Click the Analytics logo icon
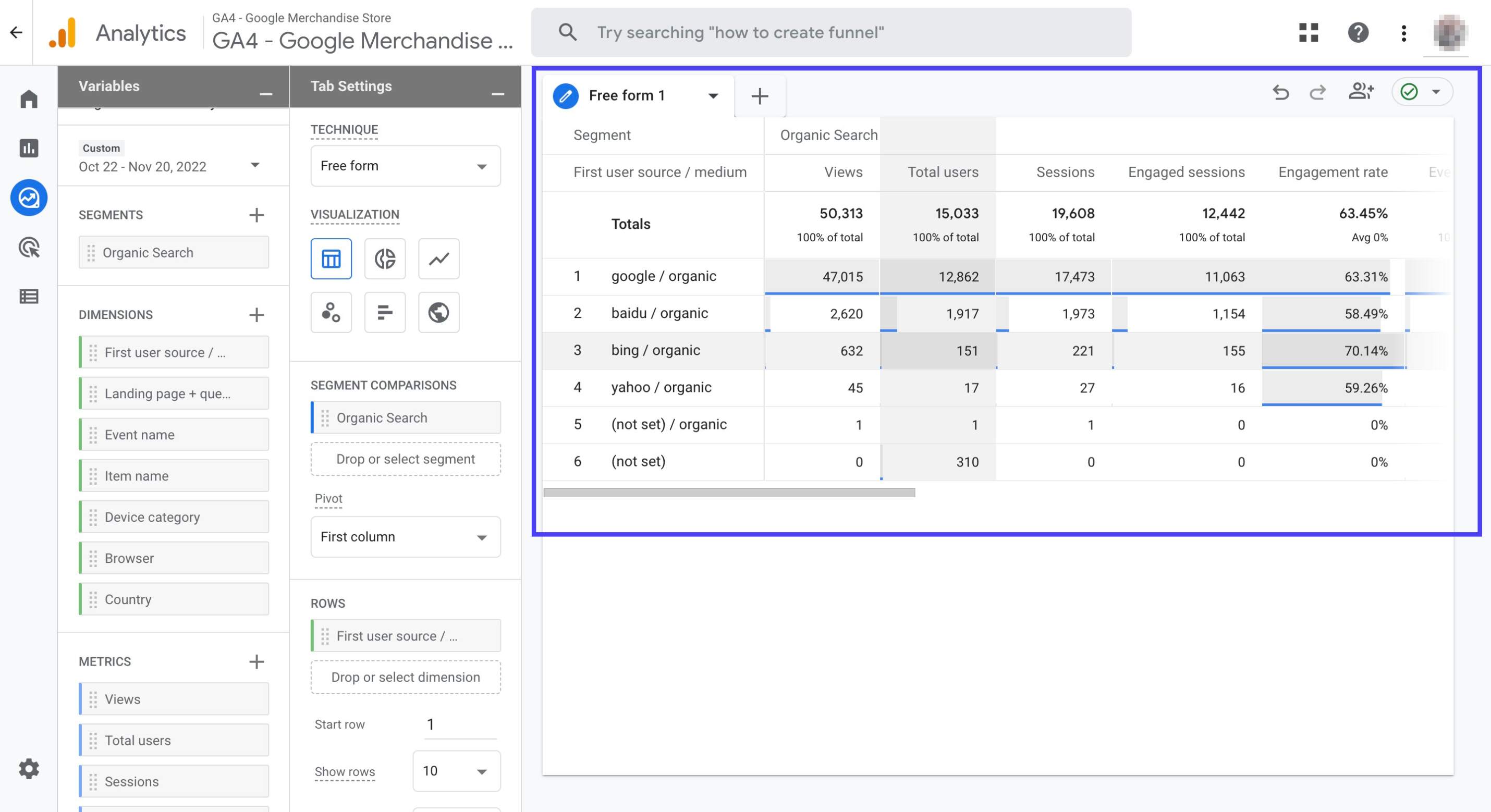This screenshot has height=812, width=1491. coord(63,32)
